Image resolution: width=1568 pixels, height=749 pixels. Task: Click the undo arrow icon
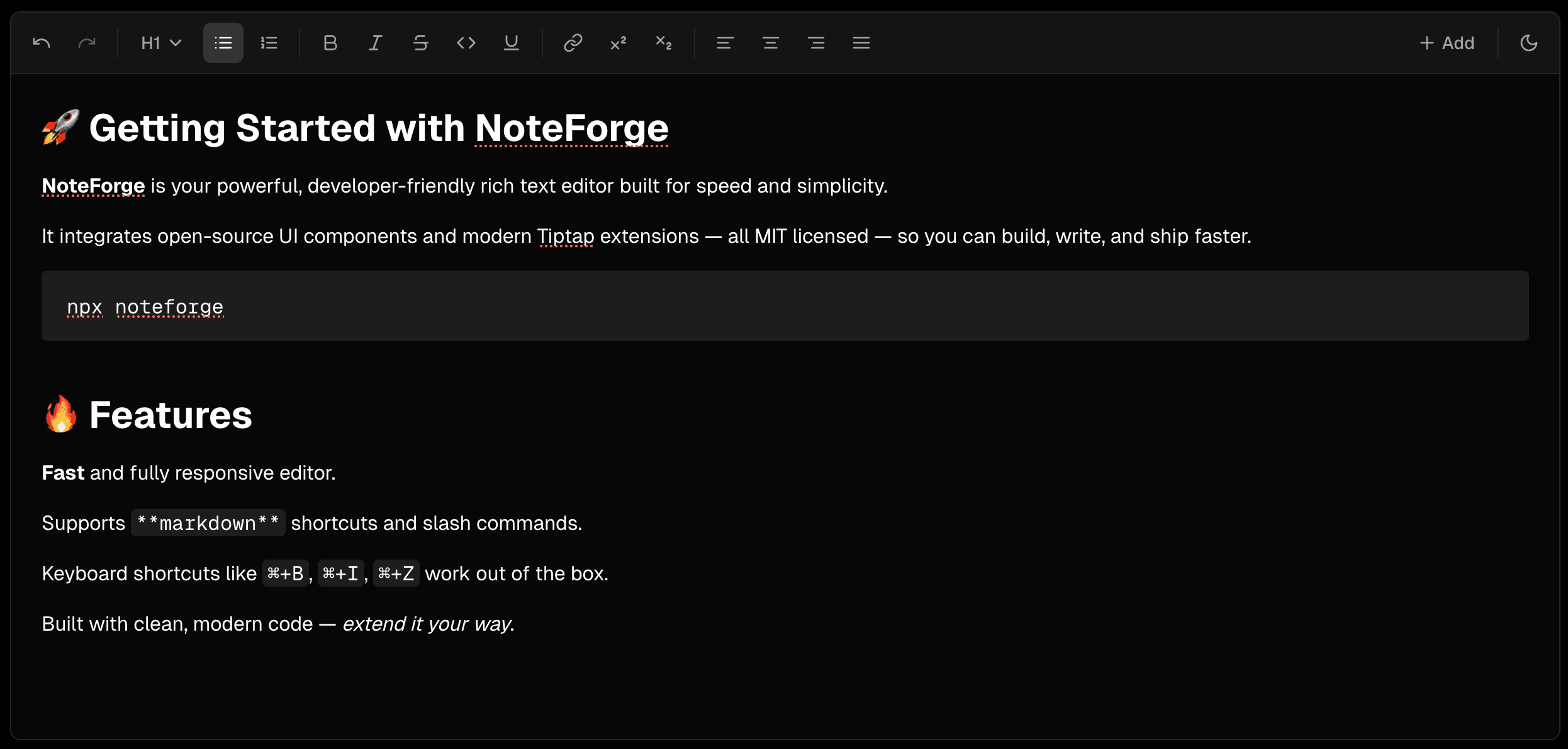42,43
